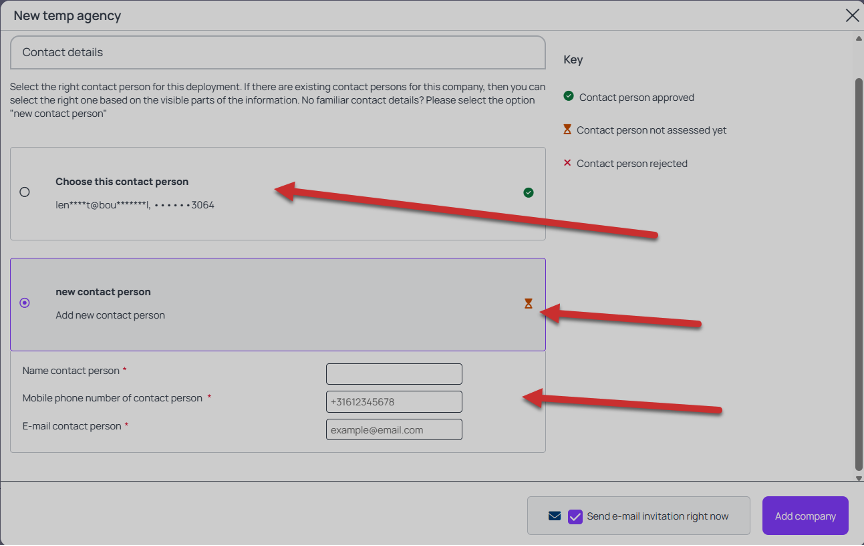
Task: Click the 'Add new contact person' card text
Action: pos(110,315)
